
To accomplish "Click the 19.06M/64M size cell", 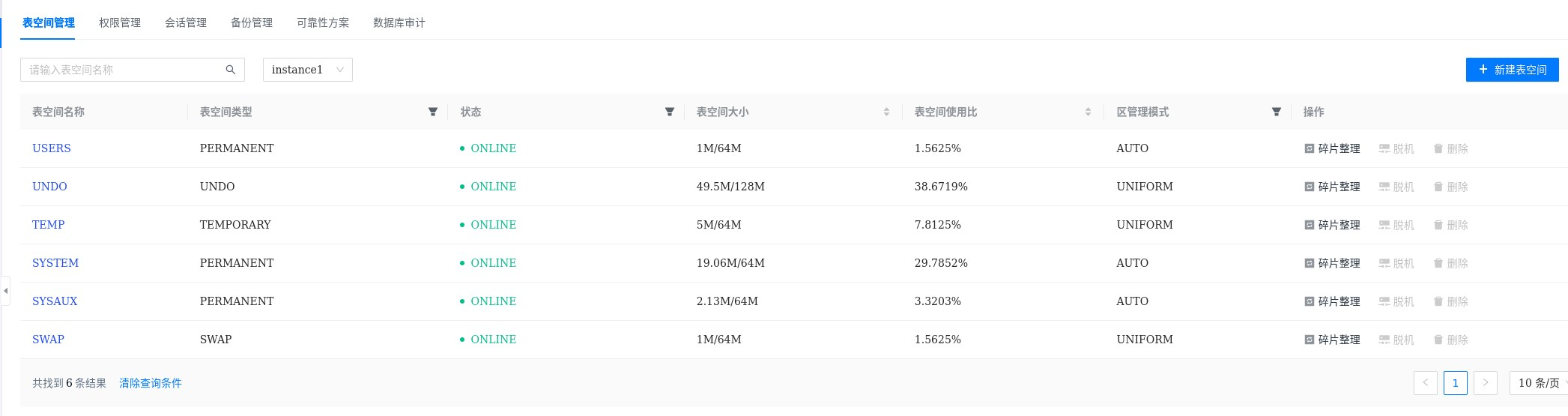I will [730, 263].
